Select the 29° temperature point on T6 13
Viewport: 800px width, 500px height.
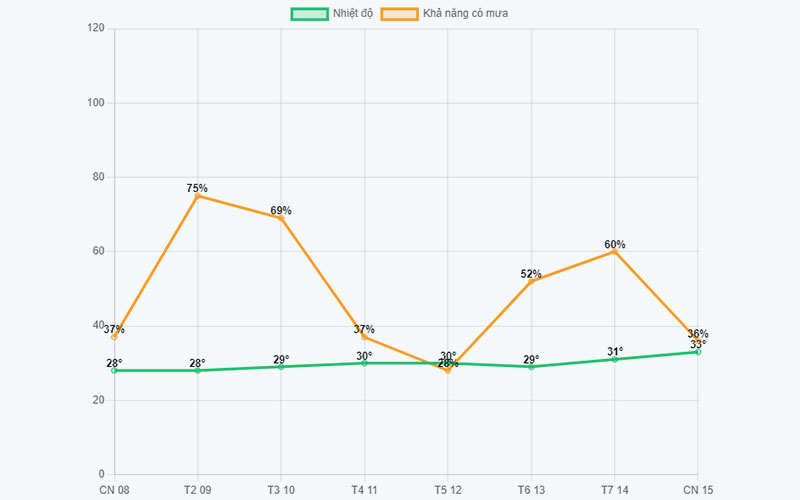pos(531,367)
